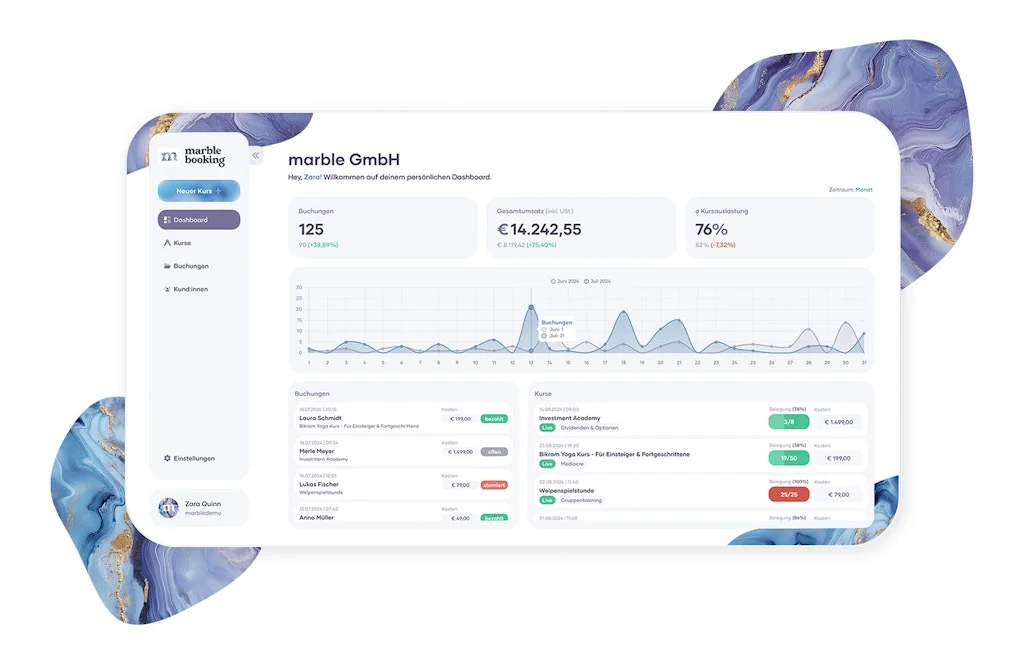Click the bezahlt status badge for Laura Schmidt
Image resolution: width=1024 pixels, height=662 pixels.
[x=494, y=419]
